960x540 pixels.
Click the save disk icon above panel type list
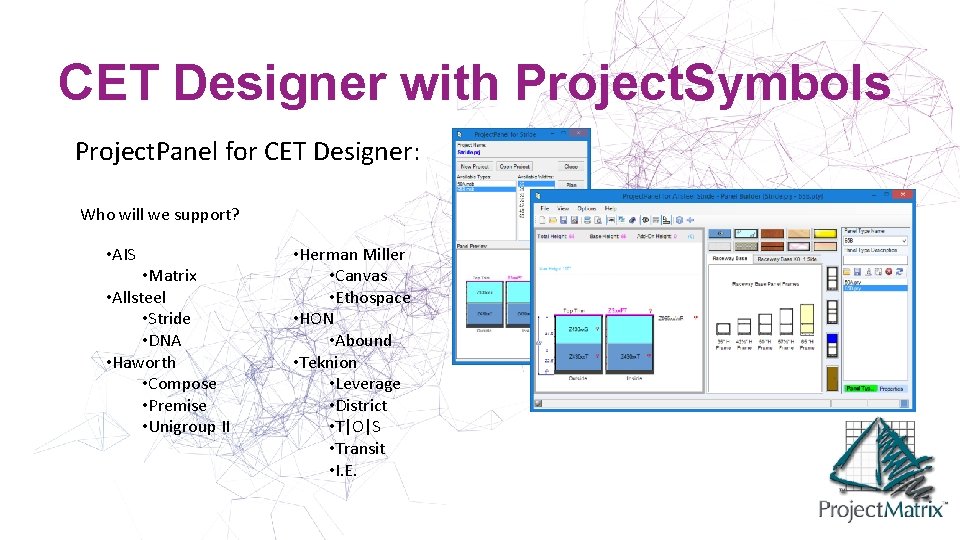point(857,272)
